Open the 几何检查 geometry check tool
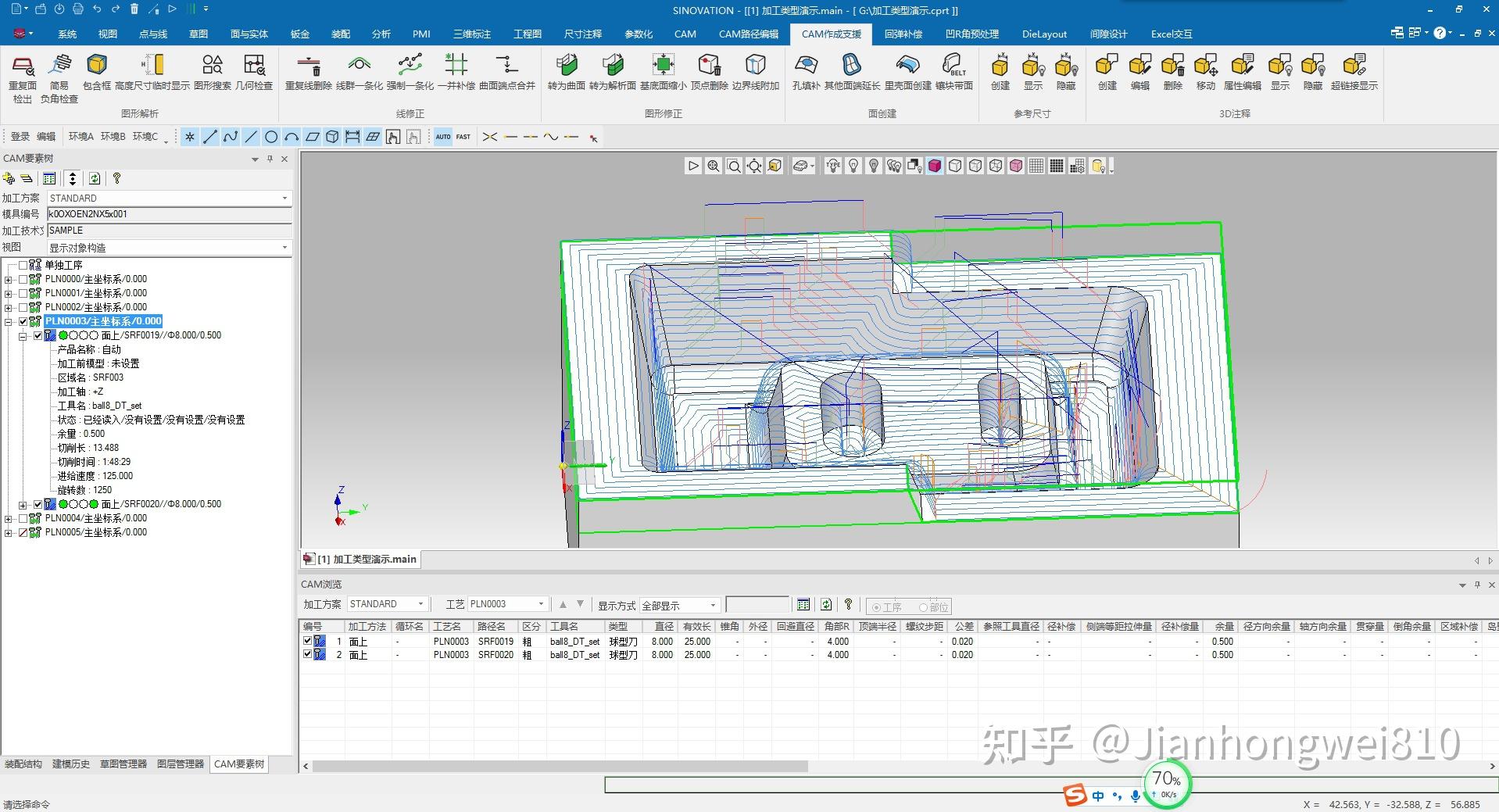The image size is (1499, 812). tap(254, 66)
